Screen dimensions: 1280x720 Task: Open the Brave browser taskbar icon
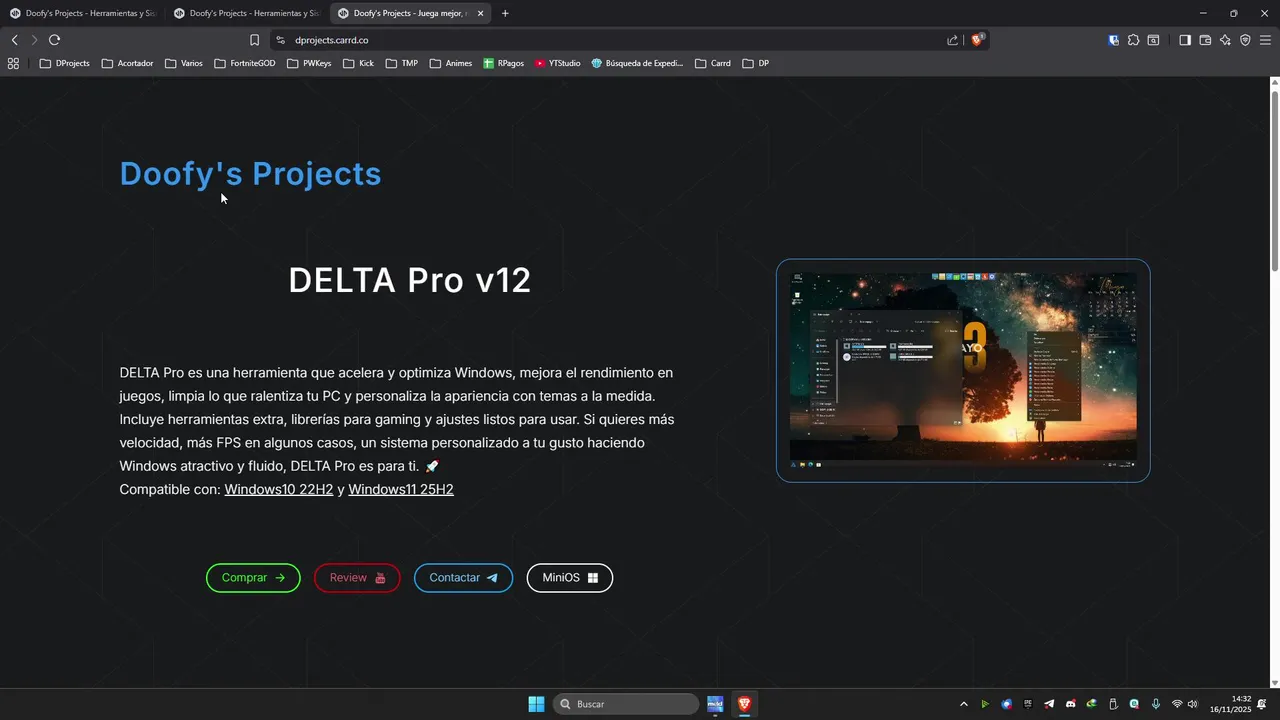pyautogui.click(x=744, y=704)
